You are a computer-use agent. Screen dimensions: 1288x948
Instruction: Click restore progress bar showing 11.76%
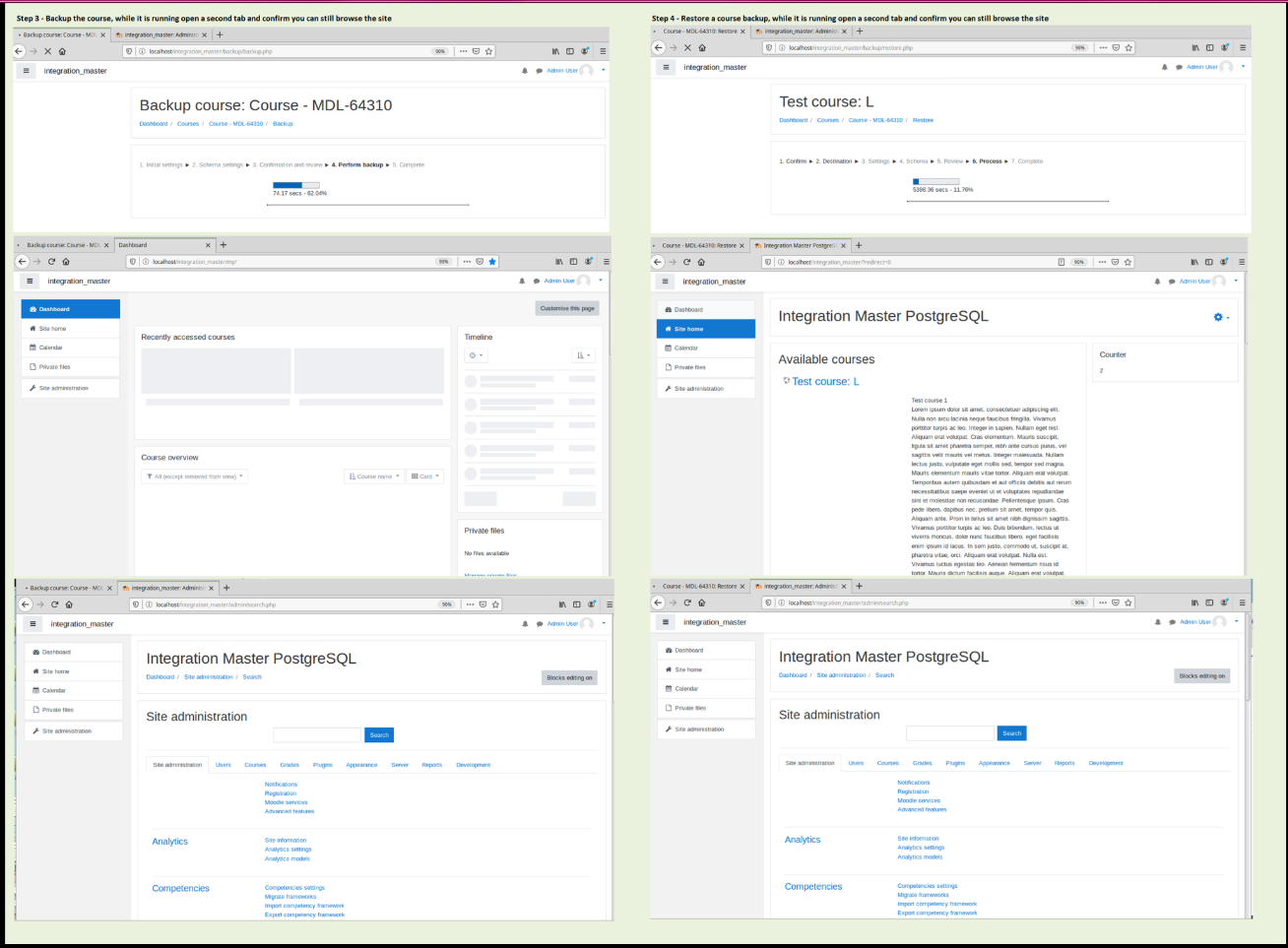[x=936, y=181]
